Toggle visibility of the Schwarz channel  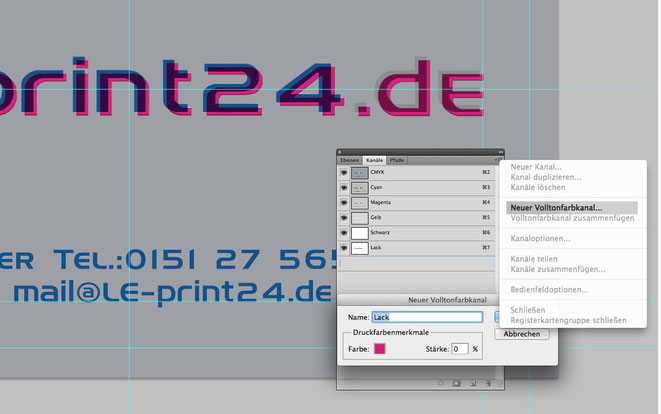click(344, 233)
